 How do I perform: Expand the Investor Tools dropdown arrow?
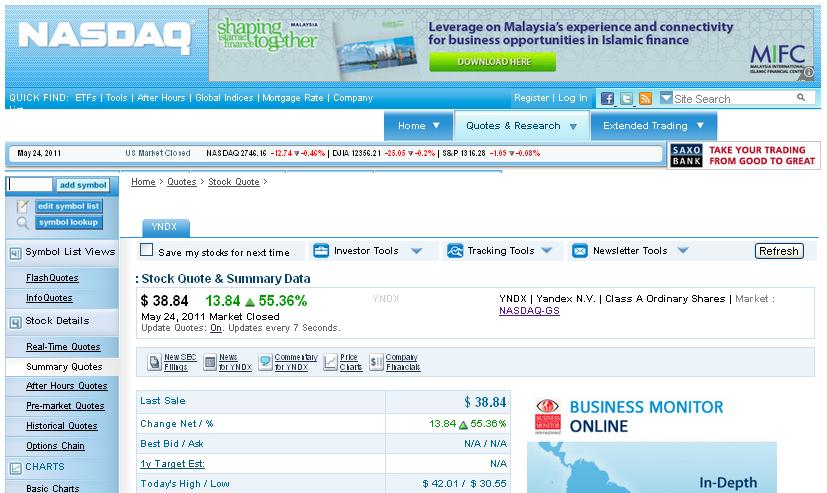click(x=417, y=250)
